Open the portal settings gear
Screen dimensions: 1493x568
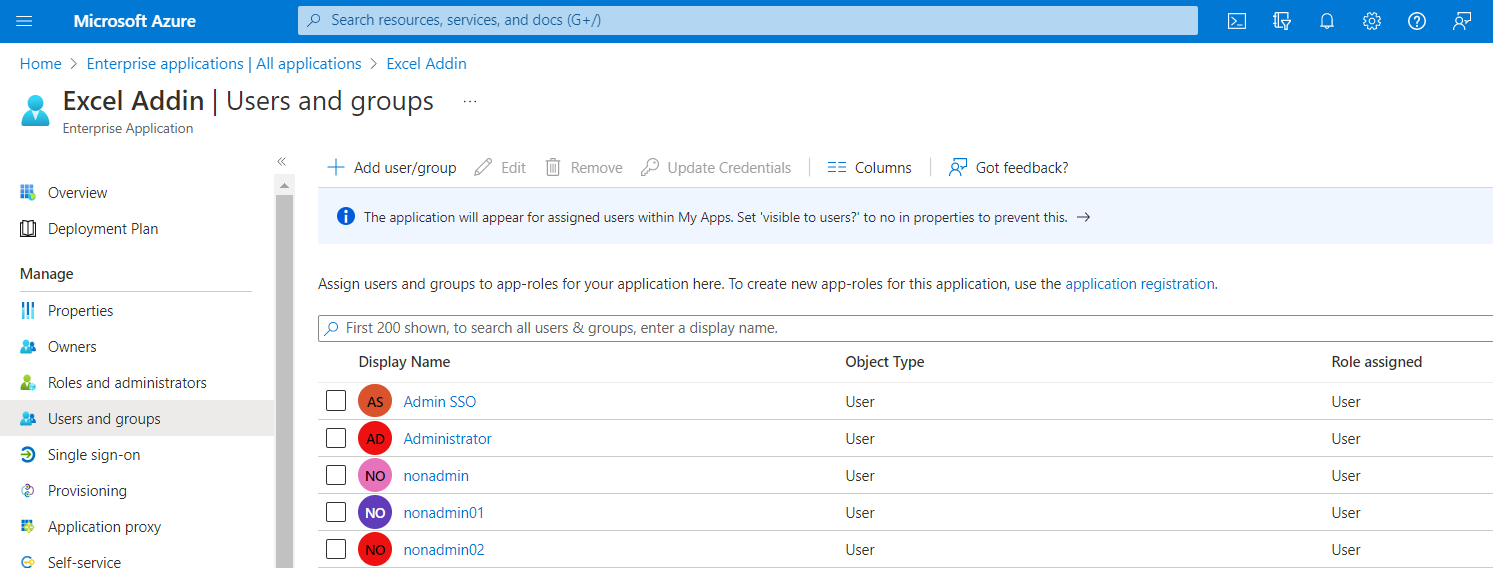point(1372,21)
